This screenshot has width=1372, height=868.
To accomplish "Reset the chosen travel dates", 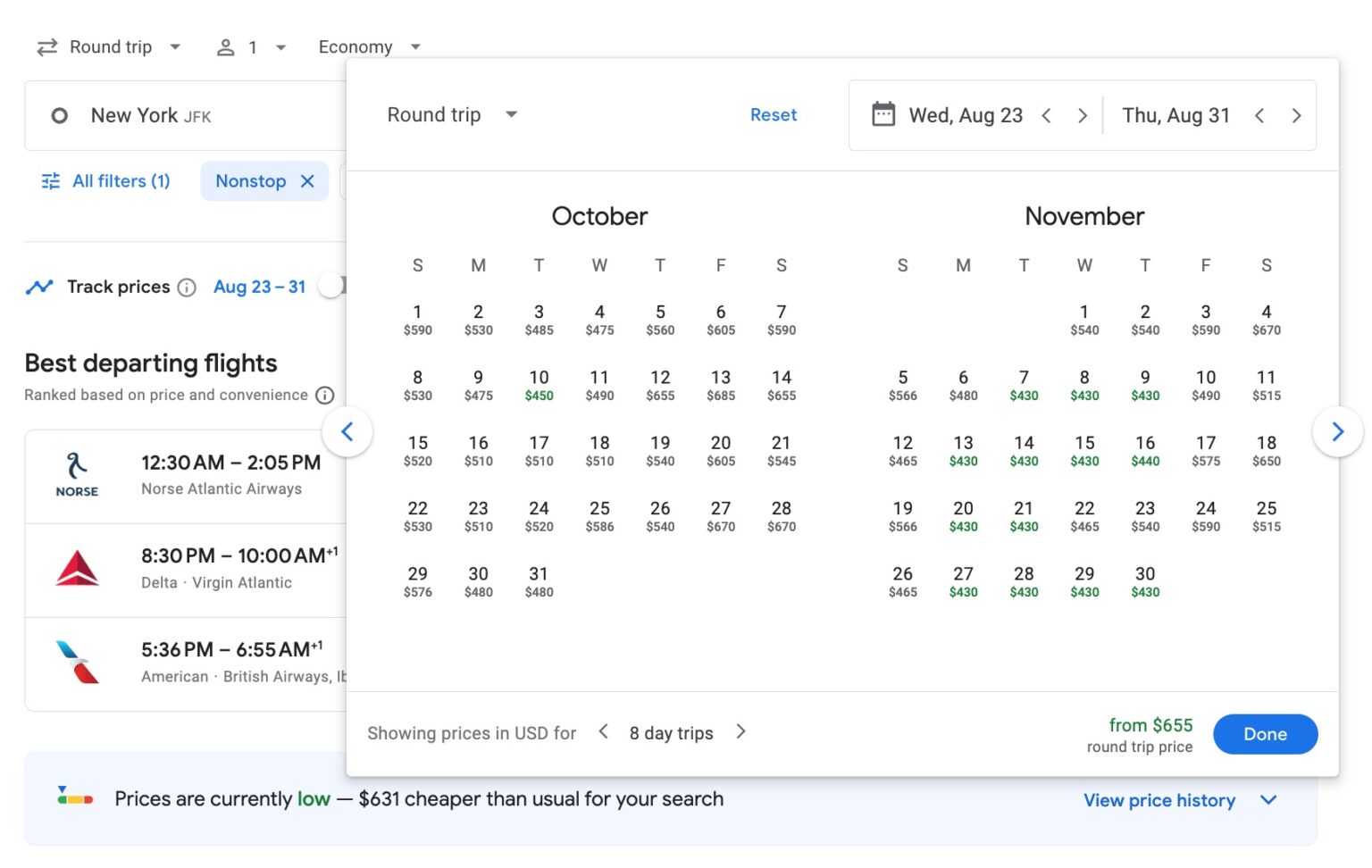I will pyautogui.click(x=774, y=114).
